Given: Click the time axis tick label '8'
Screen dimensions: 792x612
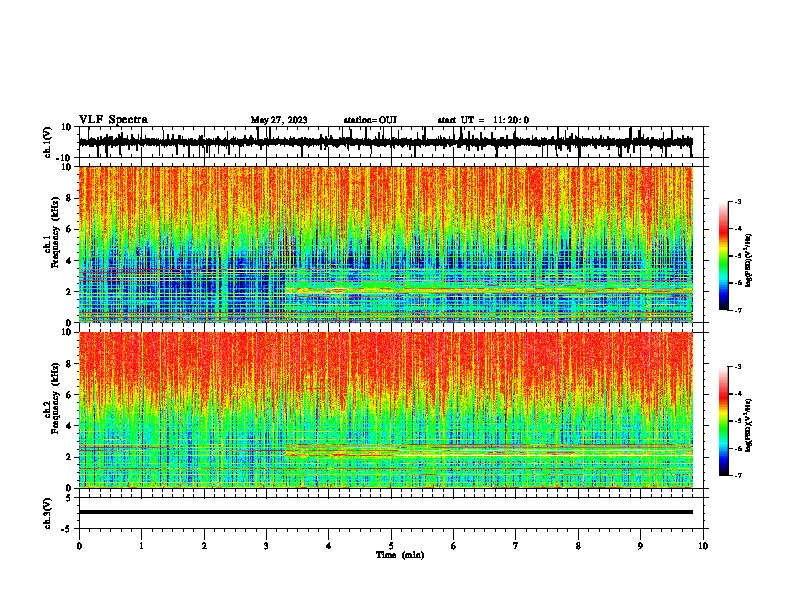Looking at the screenshot, I should [578, 546].
